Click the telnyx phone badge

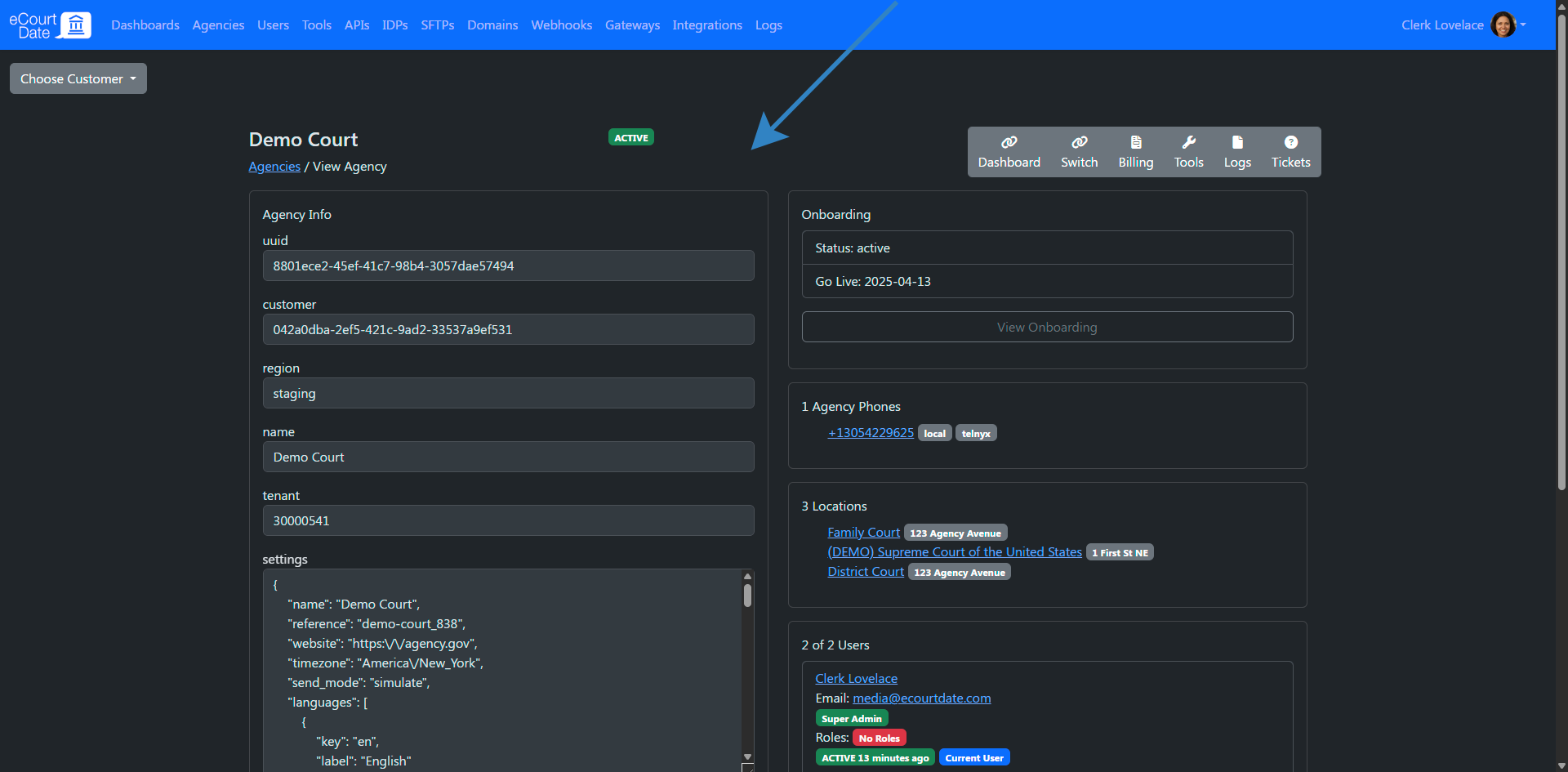click(x=976, y=433)
